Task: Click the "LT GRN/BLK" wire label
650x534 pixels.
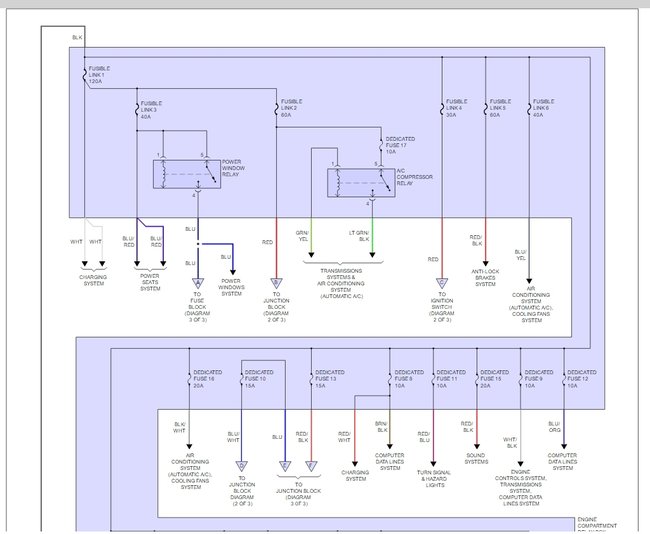Action: tap(359, 236)
